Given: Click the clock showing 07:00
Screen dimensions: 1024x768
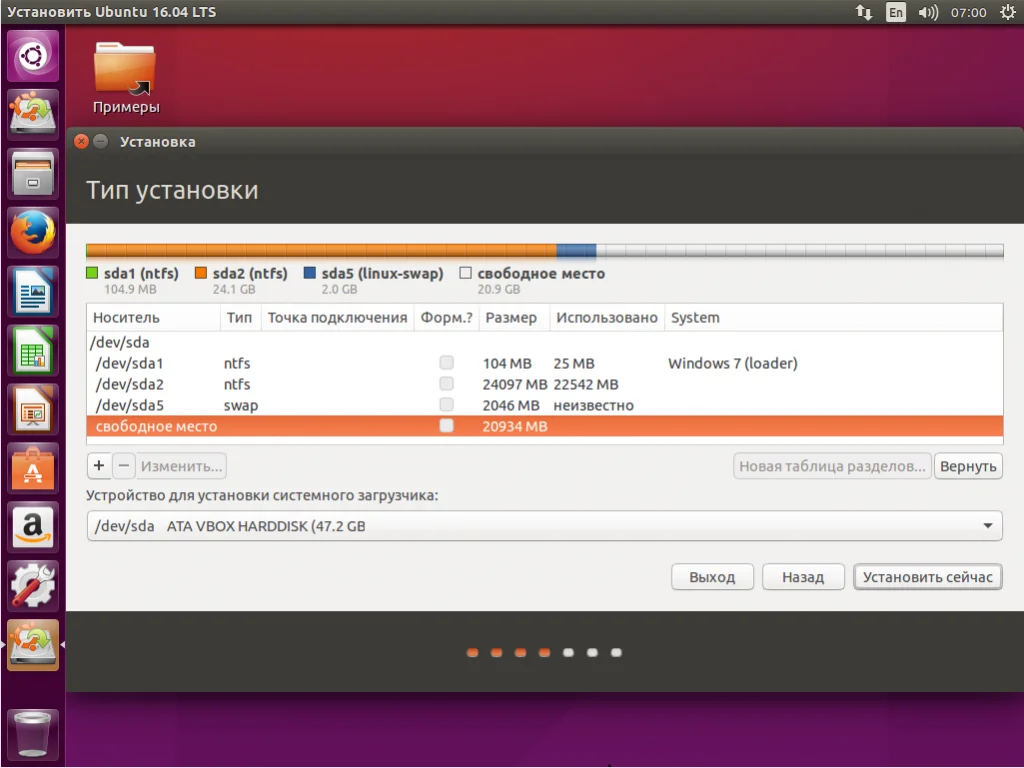Looking at the screenshot, I should click(x=968, y=12).
